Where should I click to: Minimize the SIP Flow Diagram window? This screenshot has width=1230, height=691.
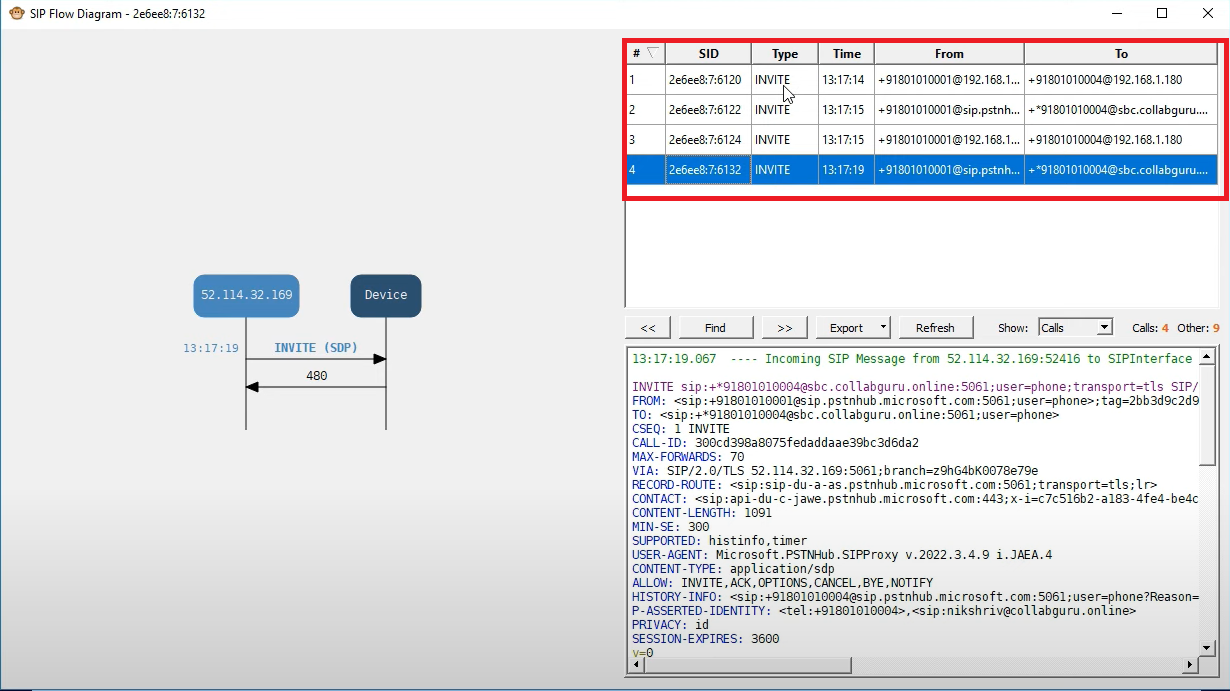(1116, 14)
